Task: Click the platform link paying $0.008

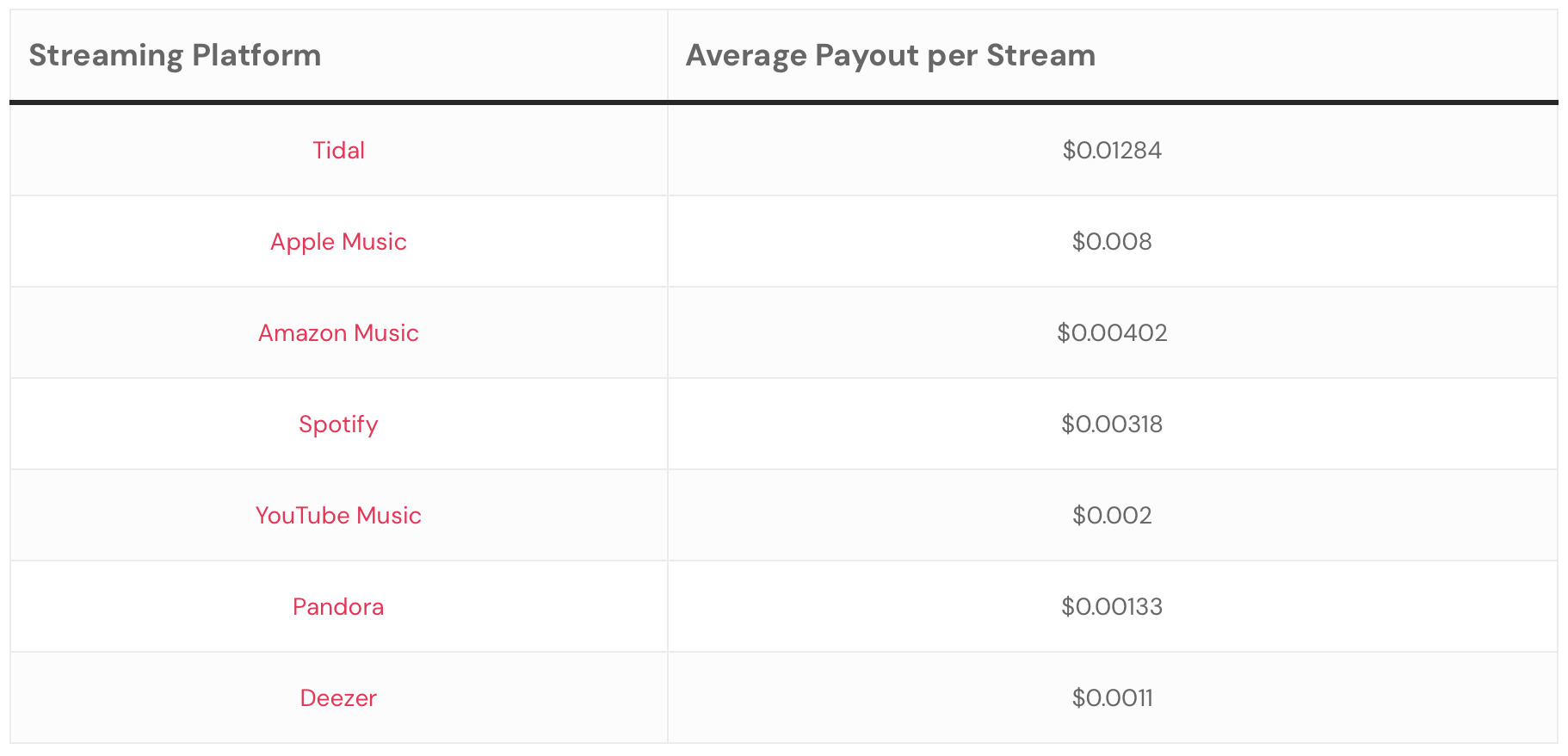Action: (338, 242)
